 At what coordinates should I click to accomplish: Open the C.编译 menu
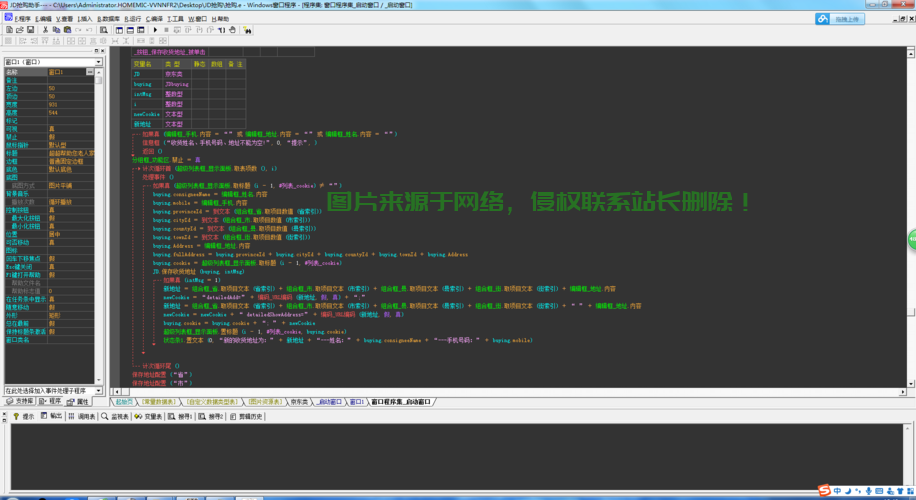[x=154, y=19]
